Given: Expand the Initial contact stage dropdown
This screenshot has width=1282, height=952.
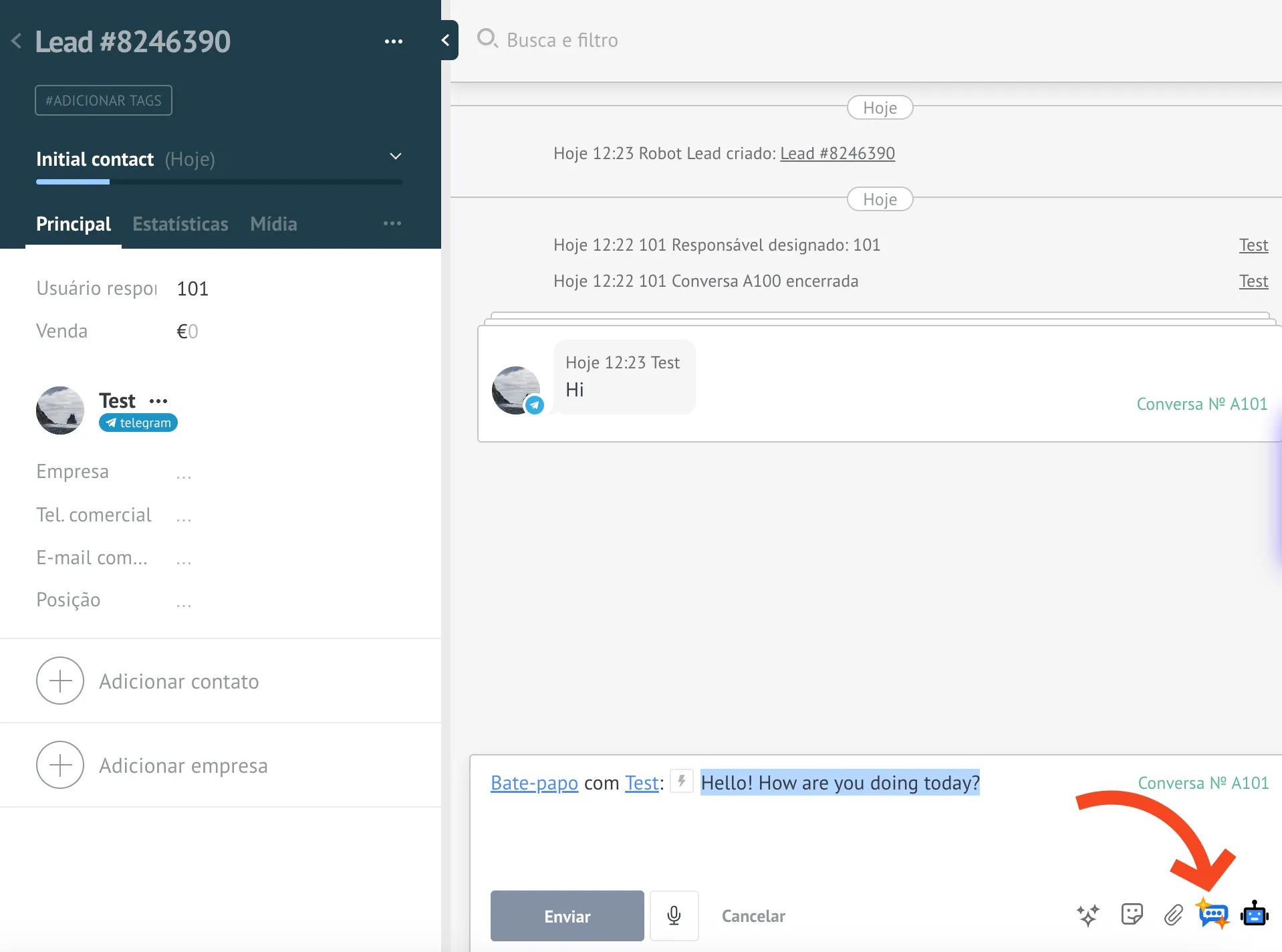Looking at the screenshot, I should (395, 156).
